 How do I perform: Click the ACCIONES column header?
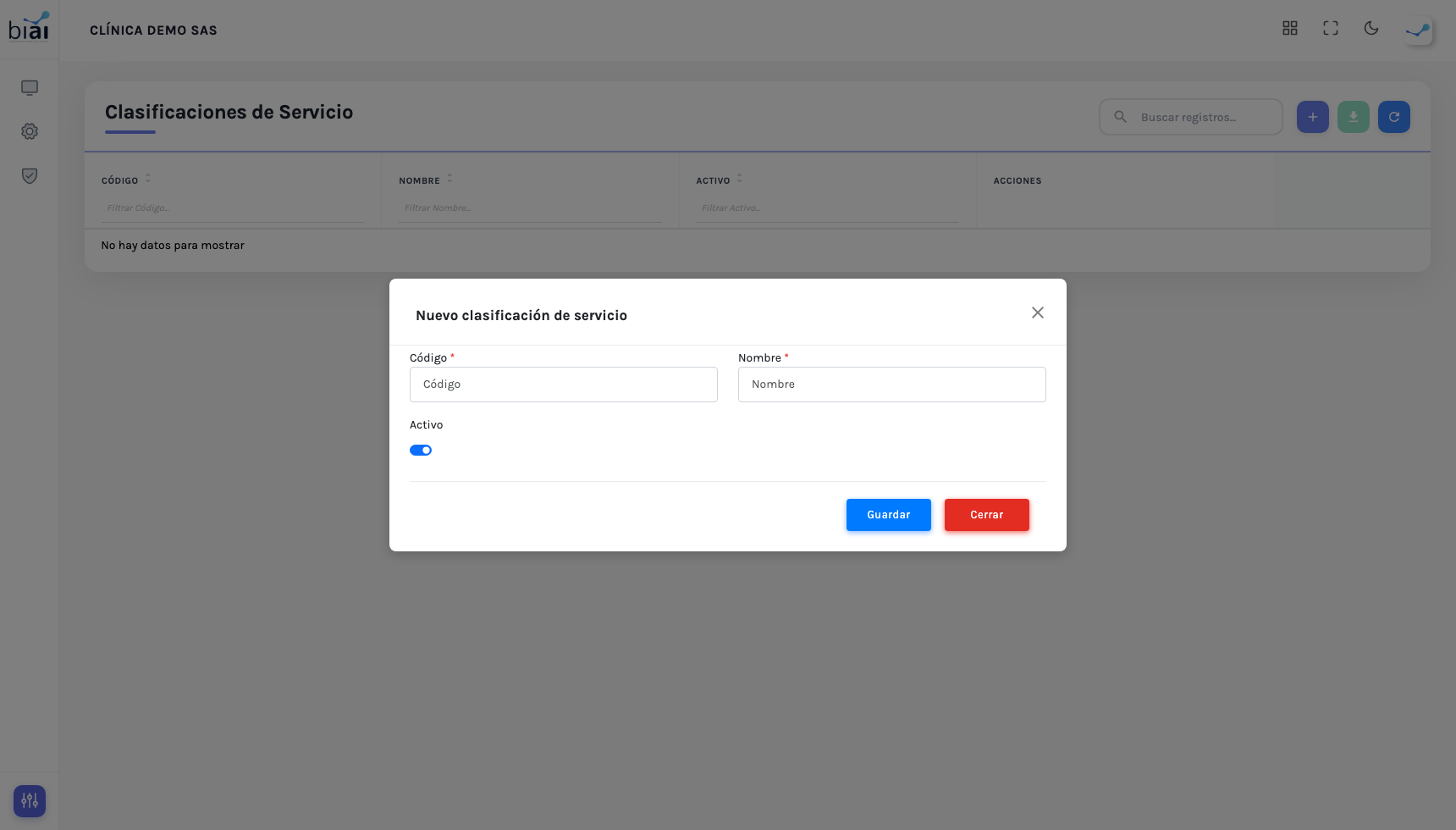pyautogui.click(x=1018, y=181)
